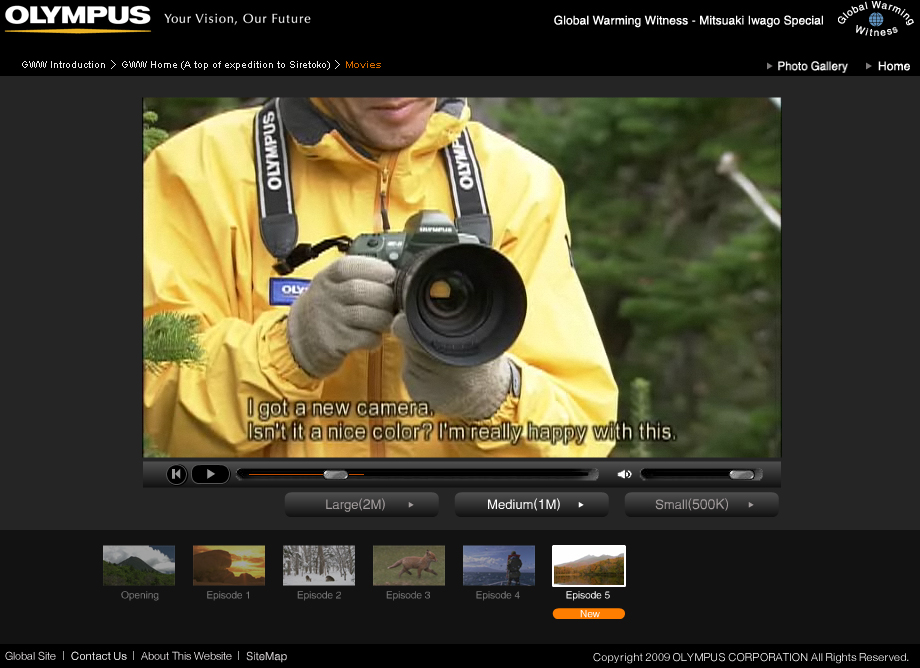Select Large(2M) video size
Image resolution: width=920 pixels, height=668 pixels.
361,505
